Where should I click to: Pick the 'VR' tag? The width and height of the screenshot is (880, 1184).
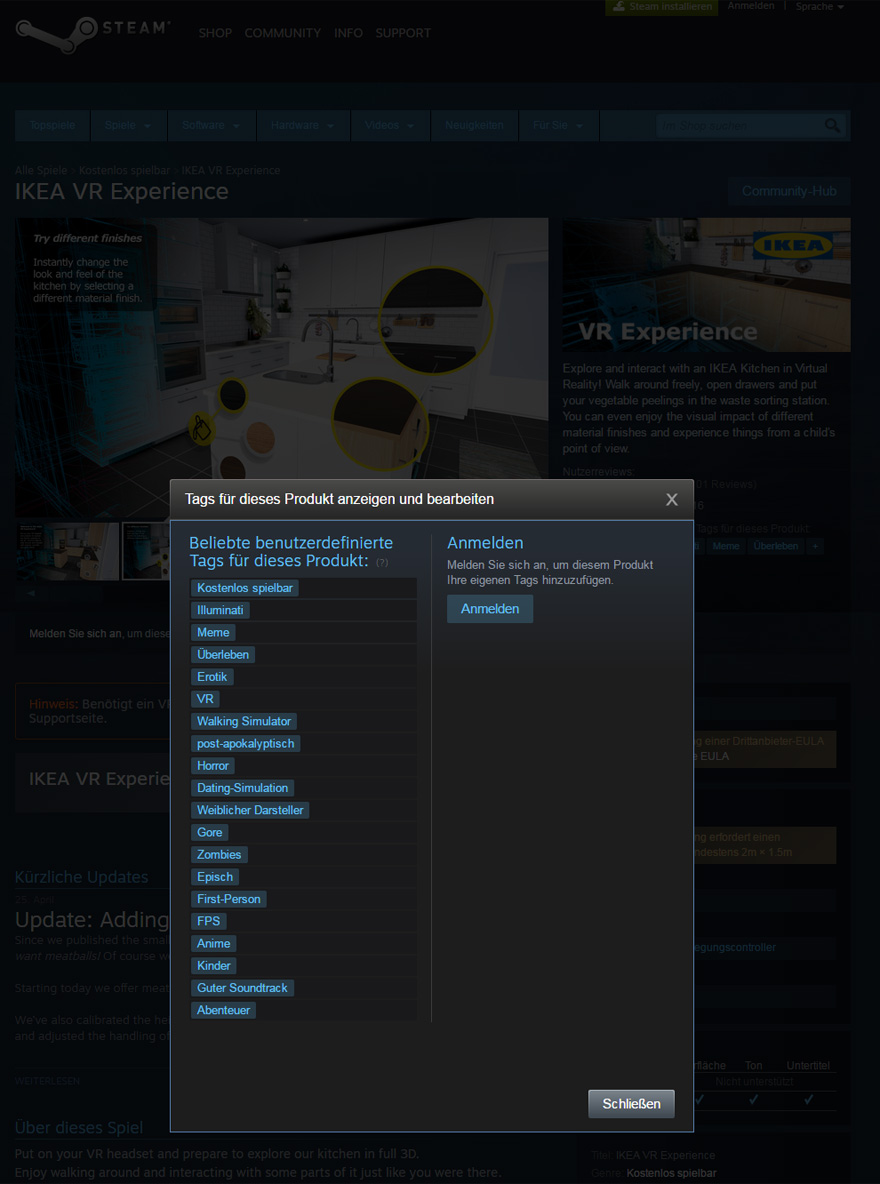pyautogui.click(x=205, y=699)
